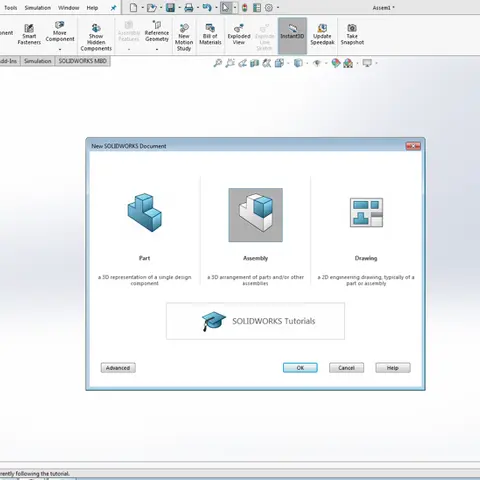Close the New SOLIDWORKS Document dialog
This screenshot has height=480, width=480.
coord(413,146)
